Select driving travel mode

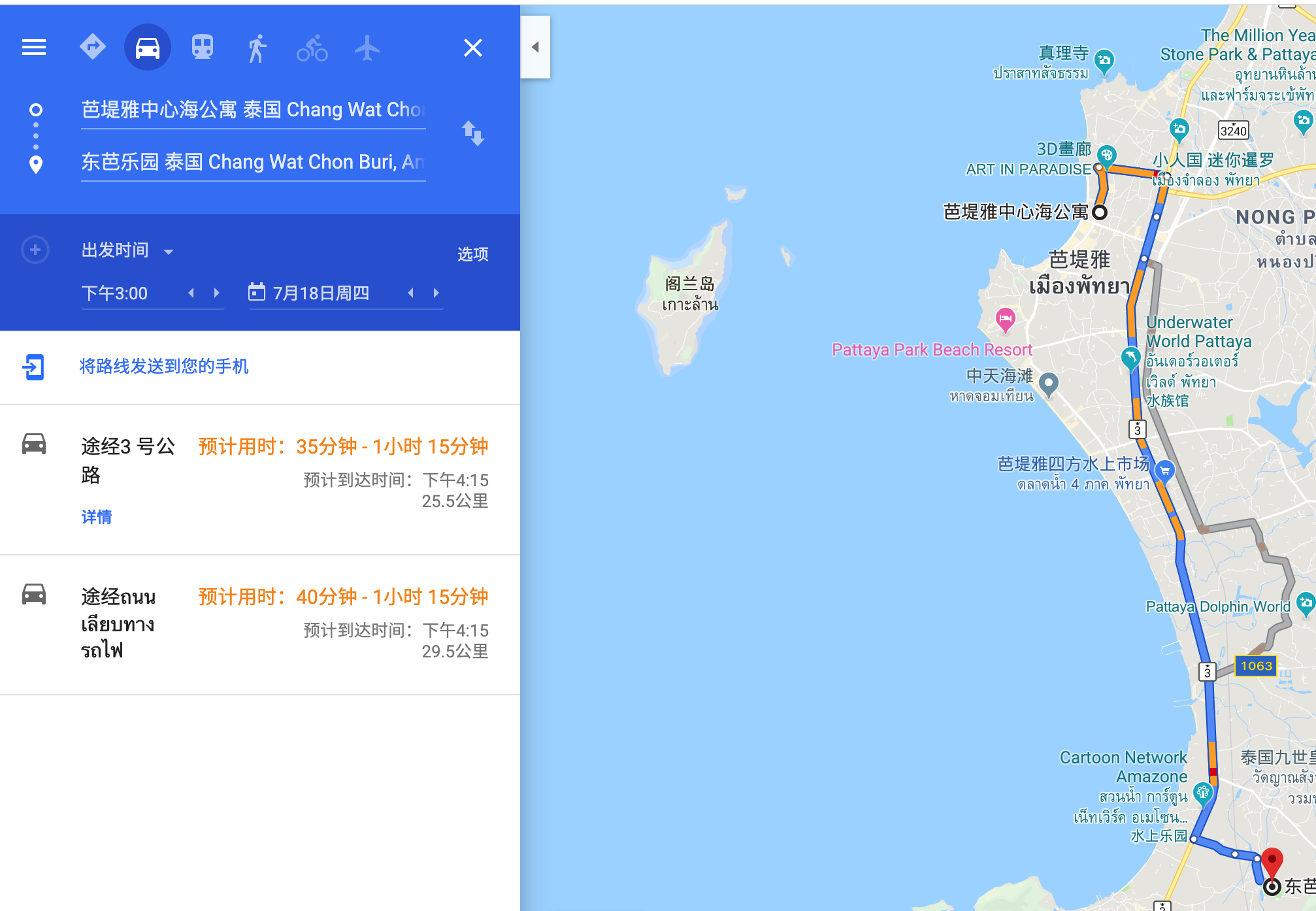(x=148, y=47)
